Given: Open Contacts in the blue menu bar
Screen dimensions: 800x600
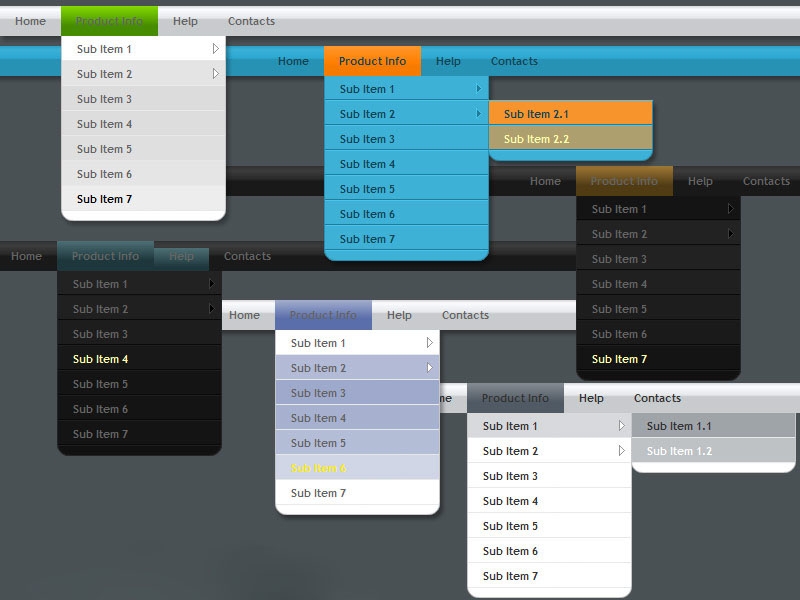Looking at the screenshot, I should pos(514,61).
